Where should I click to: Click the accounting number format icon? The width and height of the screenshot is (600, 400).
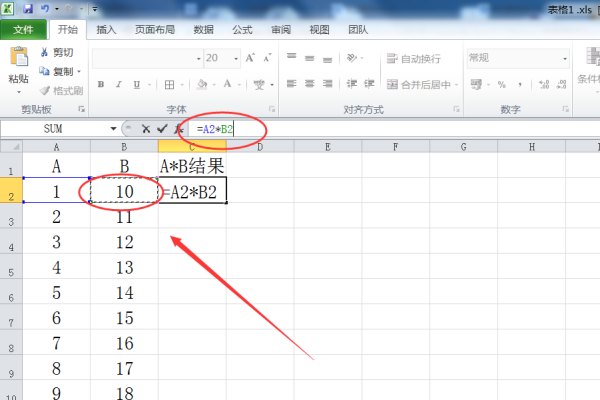(476, 84)
